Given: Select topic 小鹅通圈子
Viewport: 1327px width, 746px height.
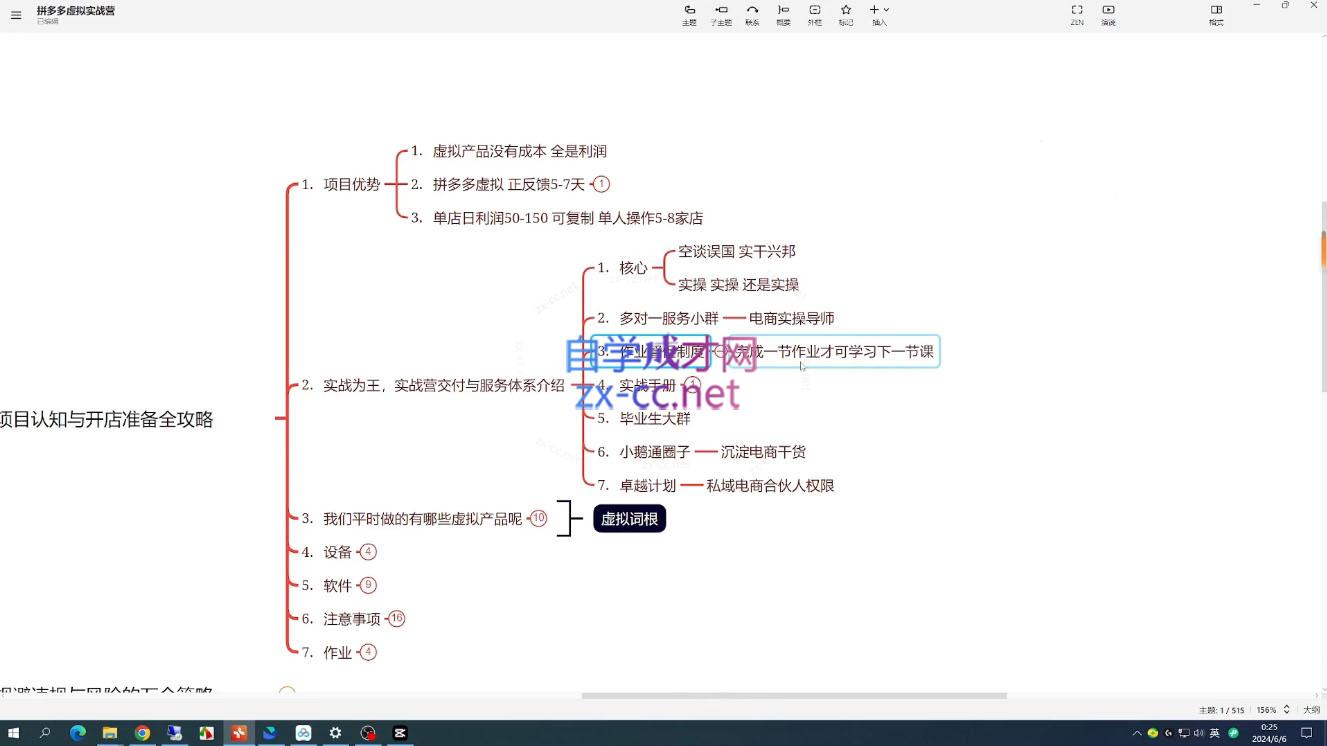Looking at the screenshot, I should tap(654, 452).
